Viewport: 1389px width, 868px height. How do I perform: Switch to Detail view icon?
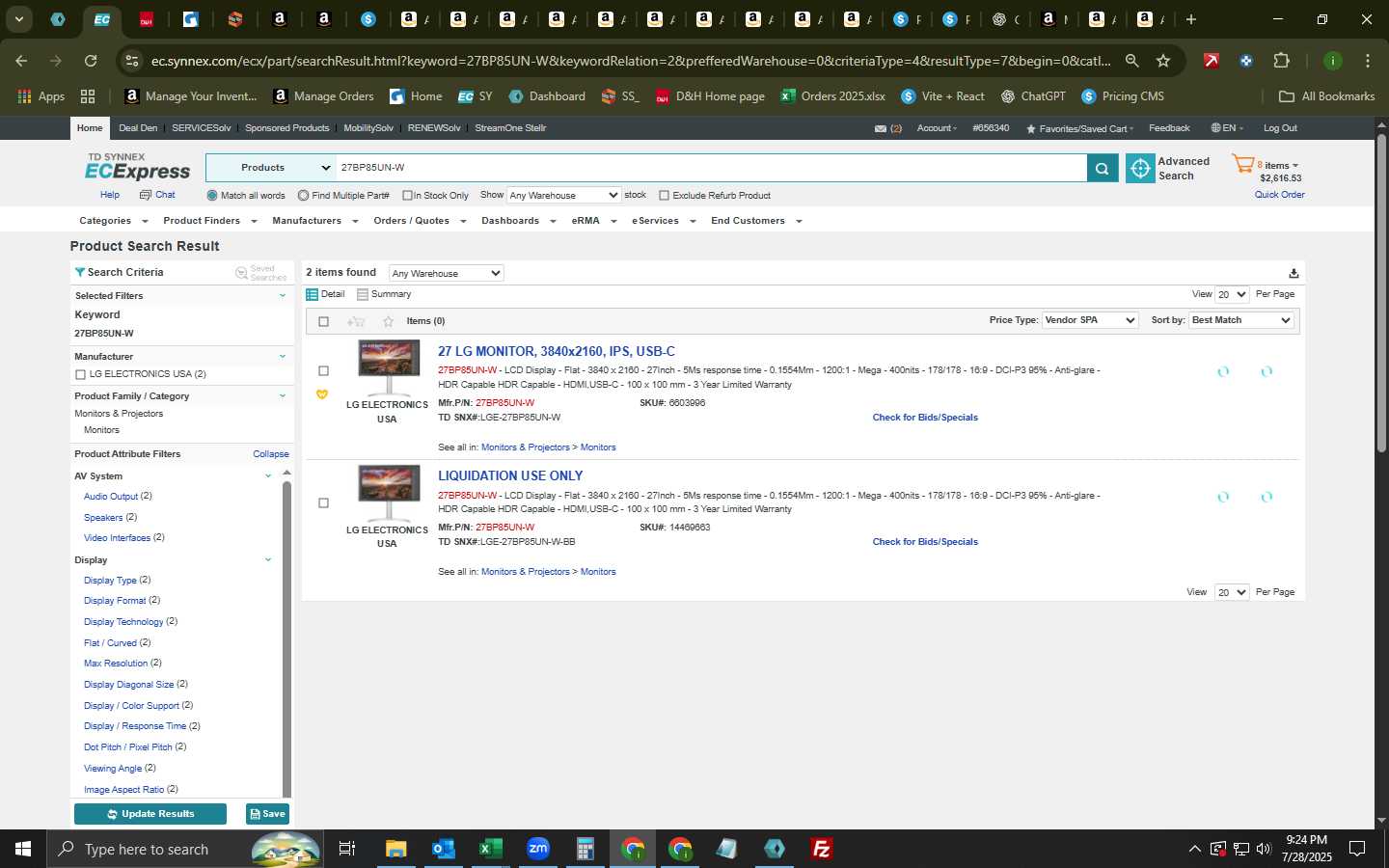[x=312, y=294]
